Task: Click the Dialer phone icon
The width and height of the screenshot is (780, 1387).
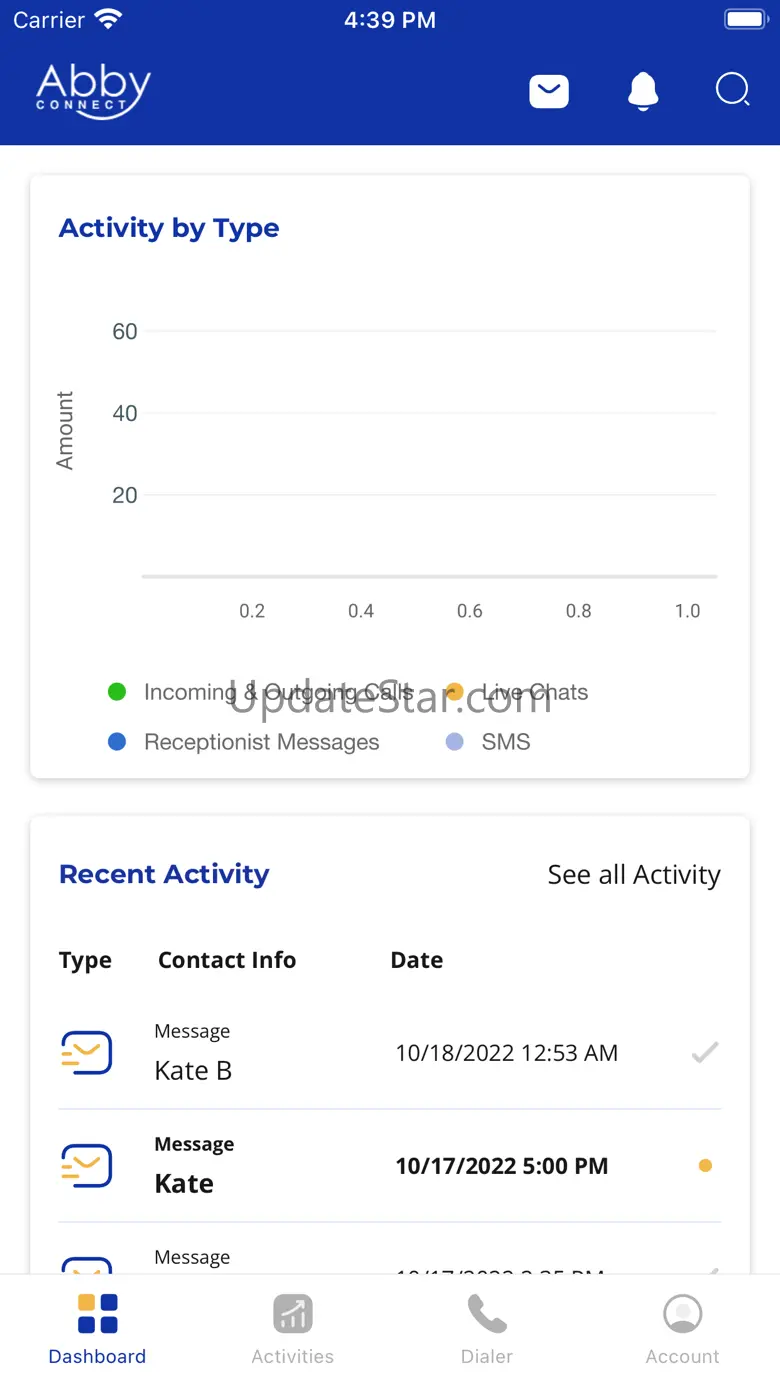Action: point(487,1314)
